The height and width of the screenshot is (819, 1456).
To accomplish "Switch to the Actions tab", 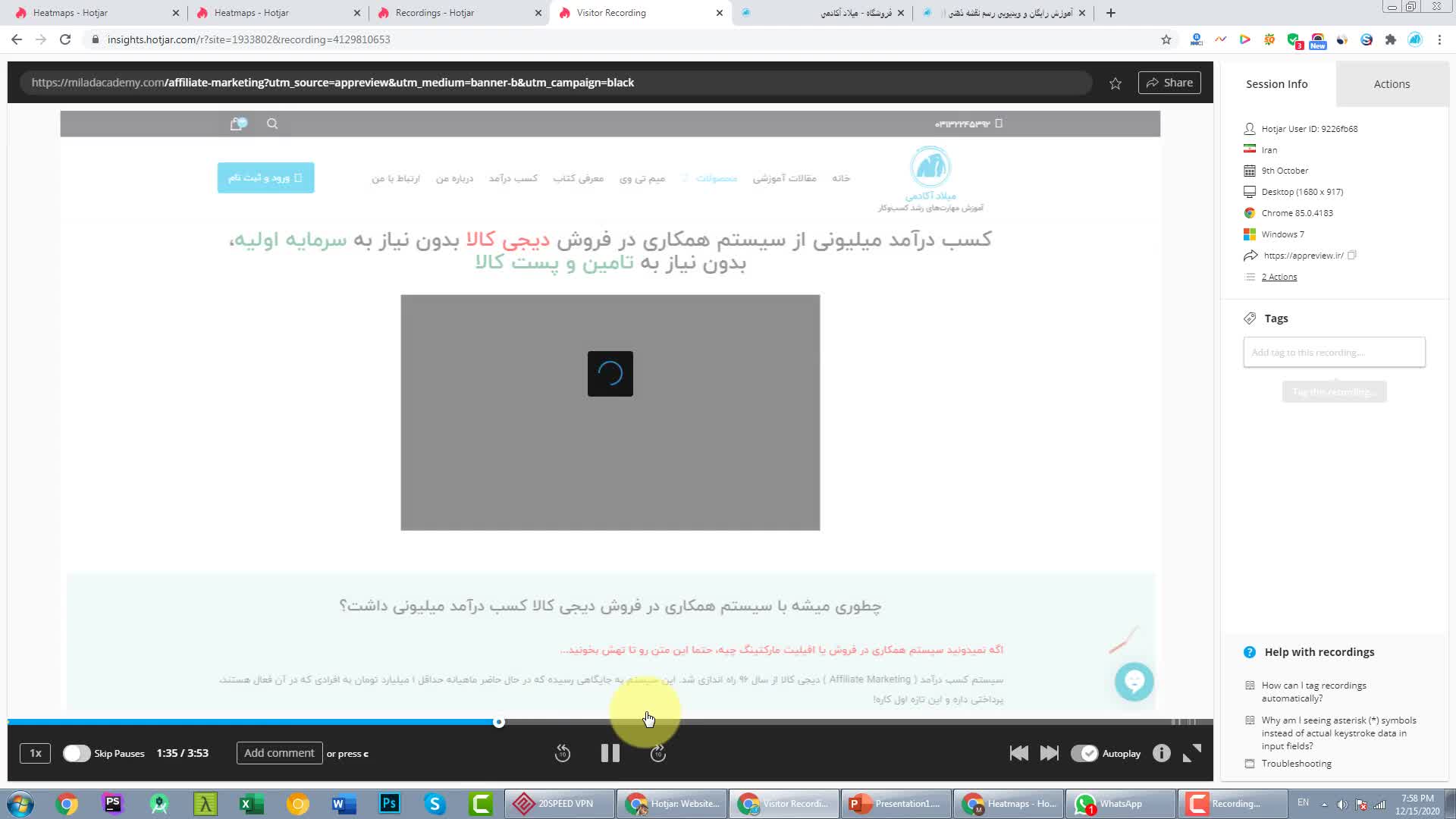I will pos(1392,84).
